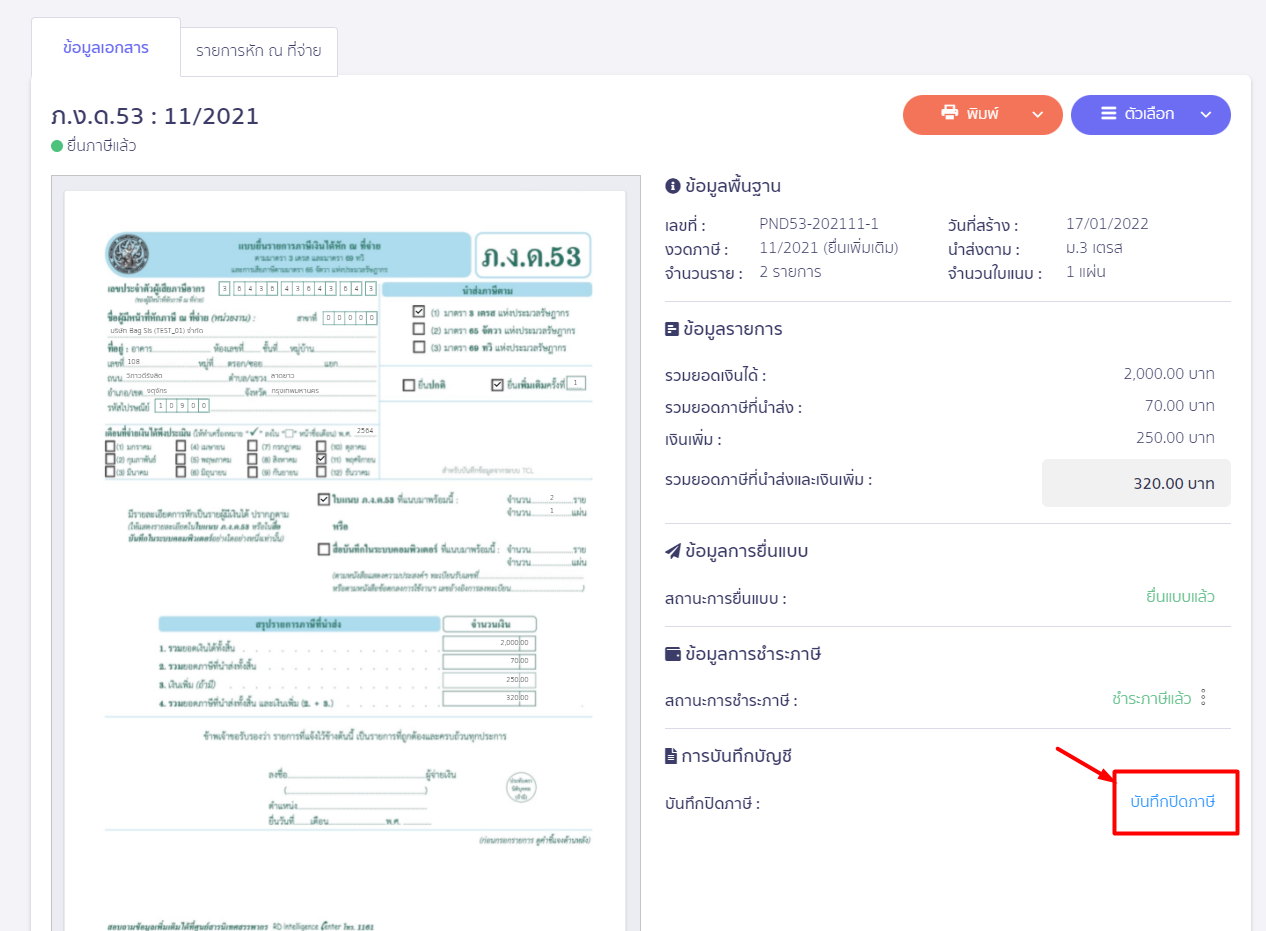Click the info icon beside ข้อมูลพื้นฐาน
Screen dimensions: 1266x931
[672, 186]
